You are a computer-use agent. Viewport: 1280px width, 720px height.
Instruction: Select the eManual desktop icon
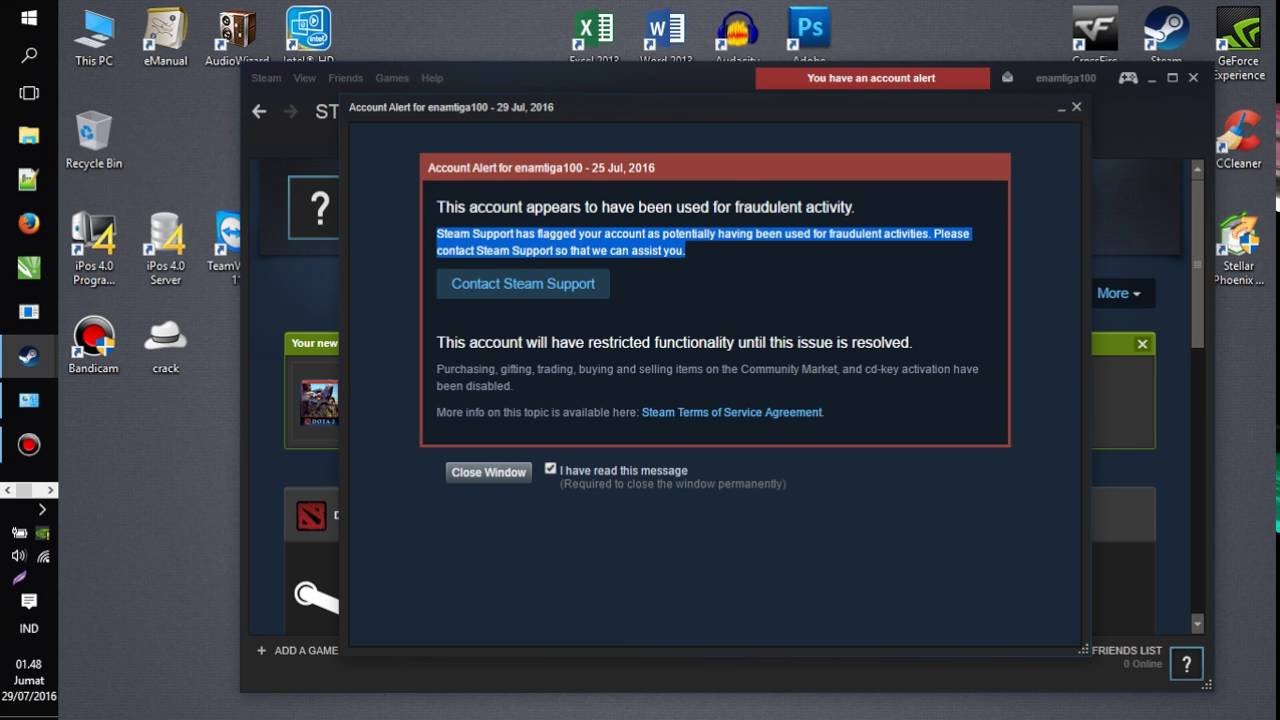[x=165, y=37]
